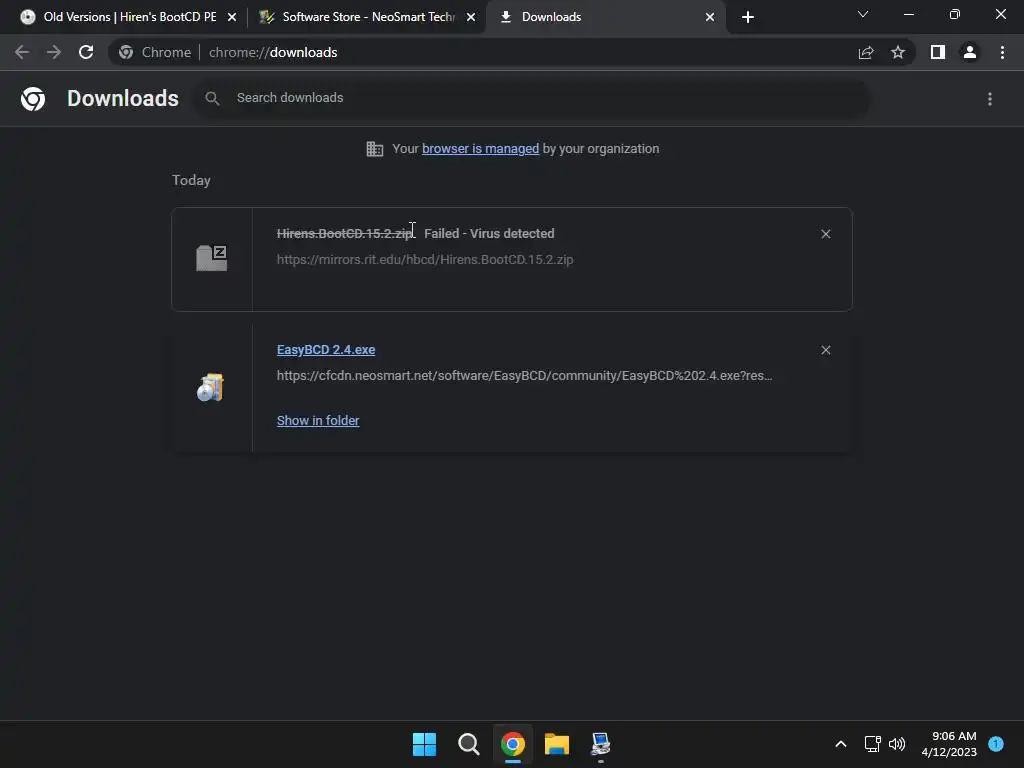Click the computer app taskbar icon
Viewport: 1024px width, 768px height.
(x=600, y=744)
